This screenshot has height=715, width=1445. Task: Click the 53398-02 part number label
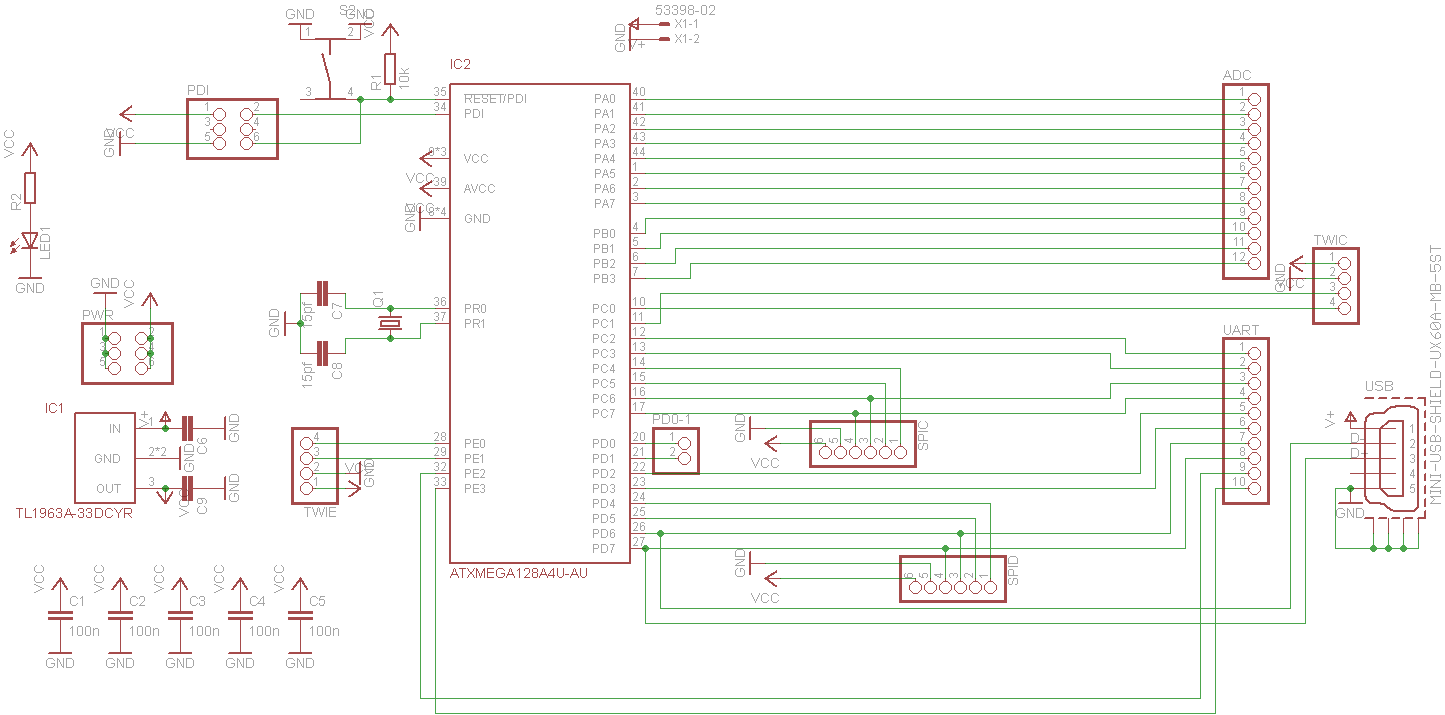click(x=685, y=10)
